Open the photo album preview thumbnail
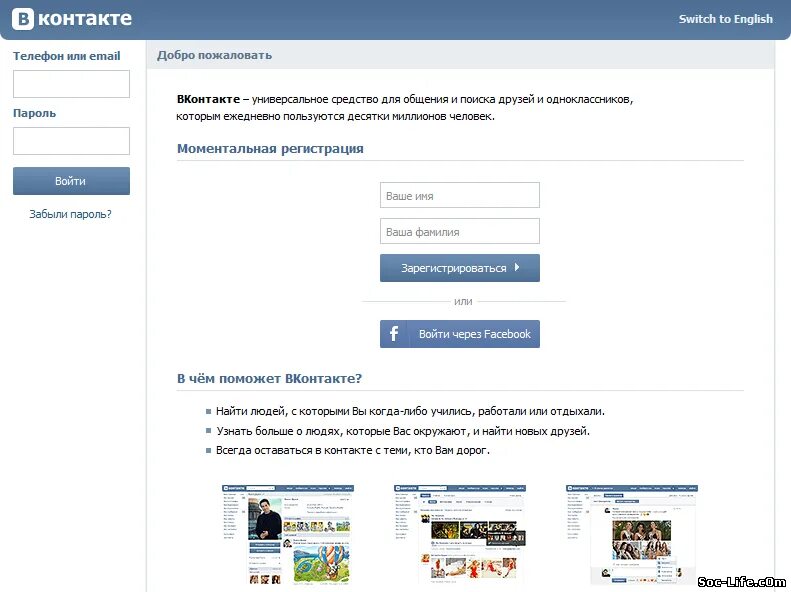The image size is (791, 592). (632, 535)
